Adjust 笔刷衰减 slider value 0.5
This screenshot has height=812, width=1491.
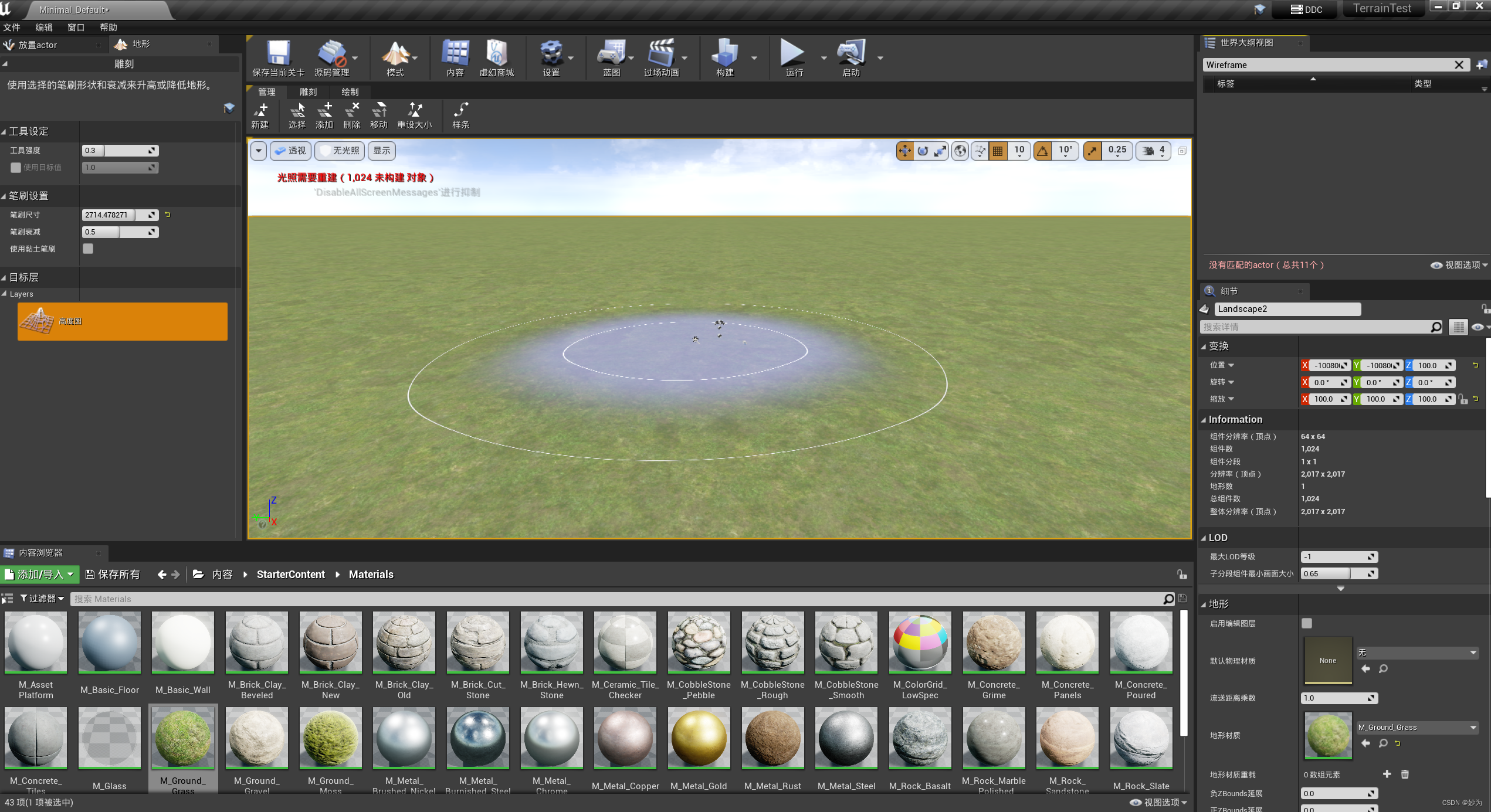pos(120,232)
